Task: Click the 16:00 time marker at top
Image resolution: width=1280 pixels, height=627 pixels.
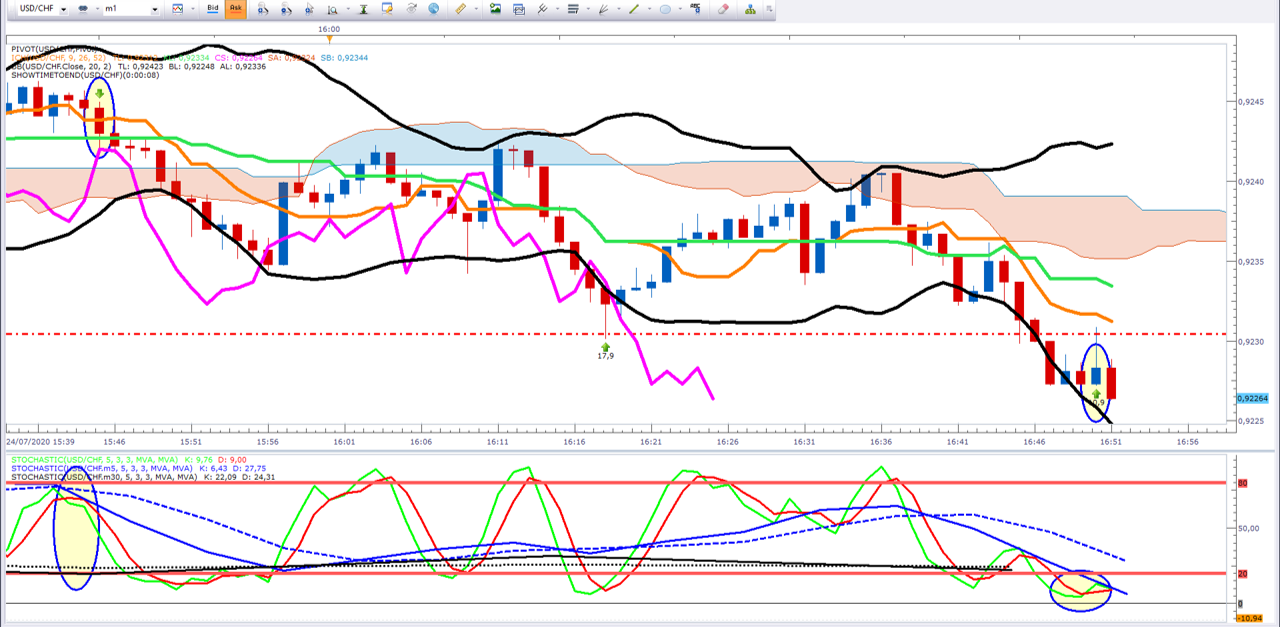Action: click(x=329, y=29)
